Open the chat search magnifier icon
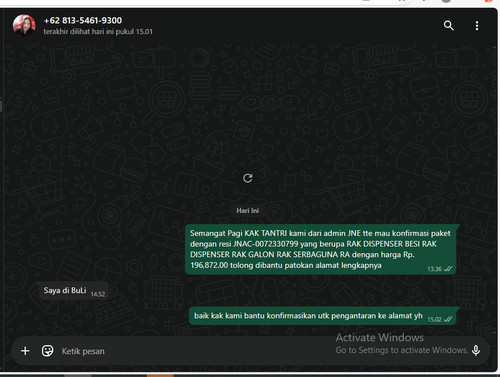This screenshot has height=377, width=500. 449,25
